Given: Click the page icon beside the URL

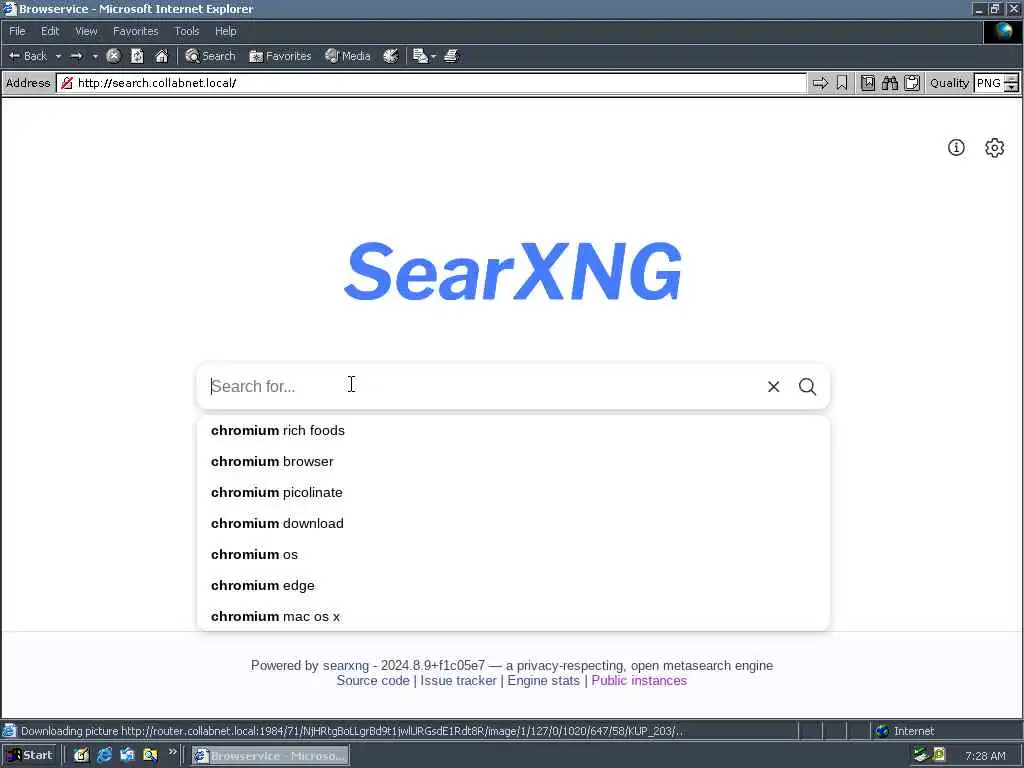Looking at the screenshot, I should [x=67, y=83].
